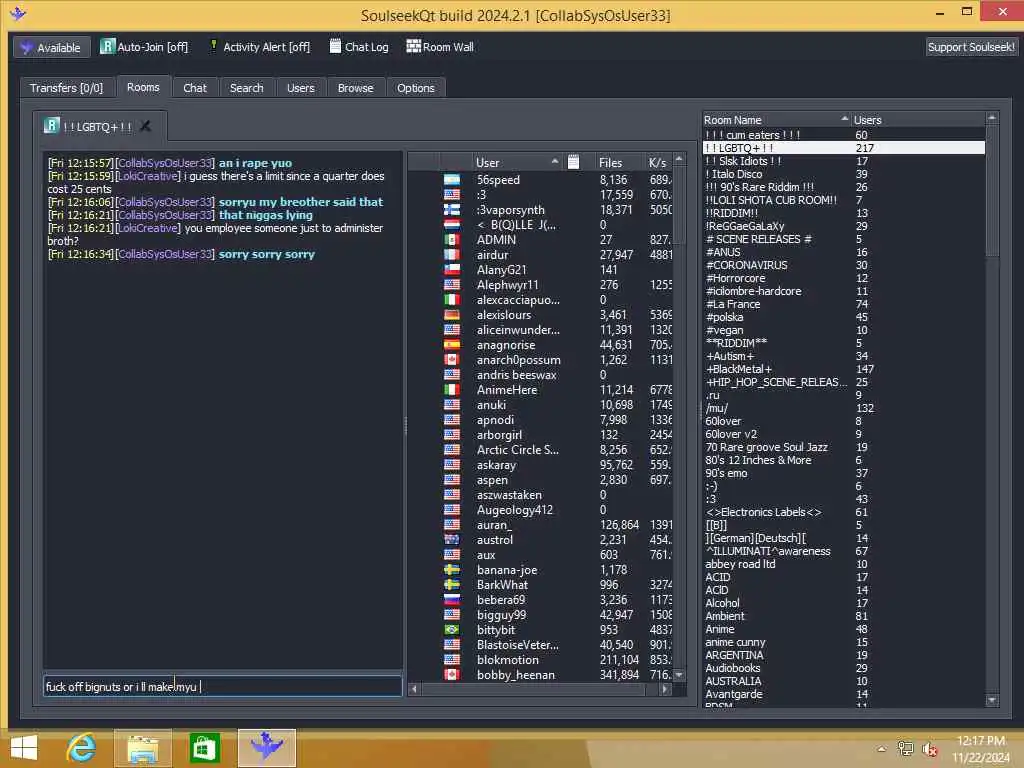The height and width of the screenshot is (768, 1024).
Task: Click the flag icon next to anarch0possum
Action: click(x=452, y=360)
